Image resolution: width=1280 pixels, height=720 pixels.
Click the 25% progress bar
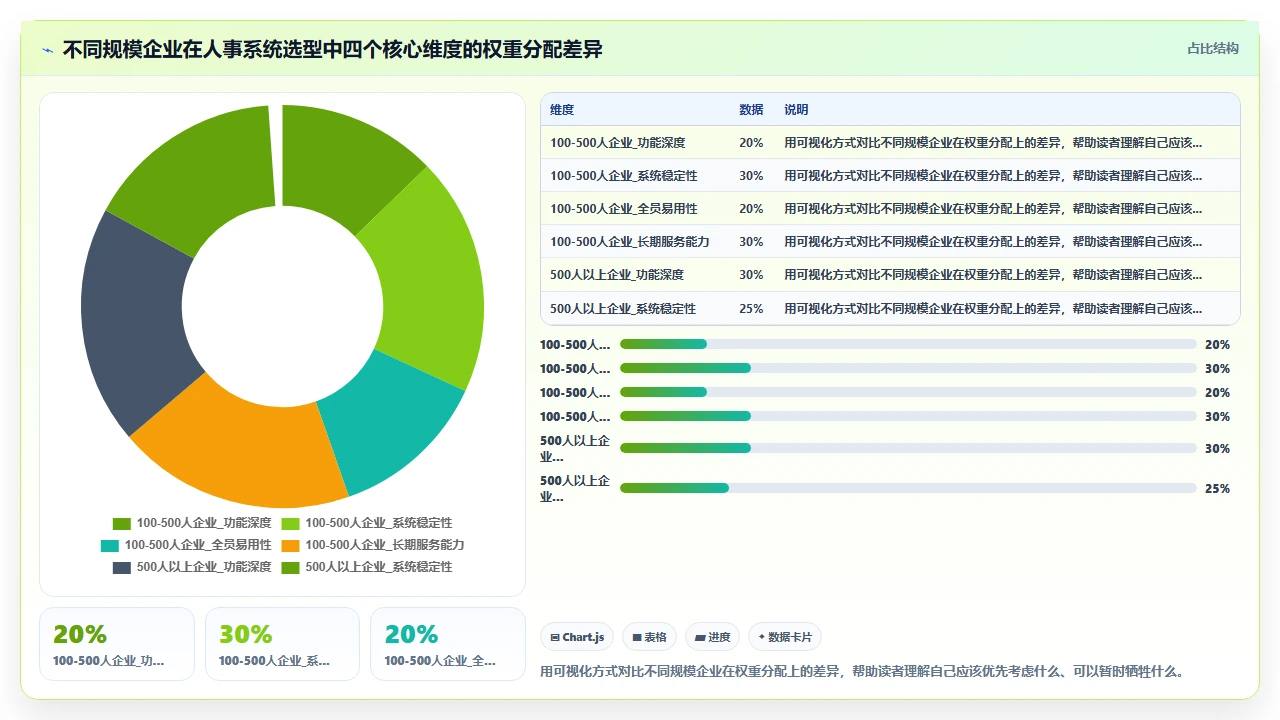pyautogui.click(x=908, y=488)
